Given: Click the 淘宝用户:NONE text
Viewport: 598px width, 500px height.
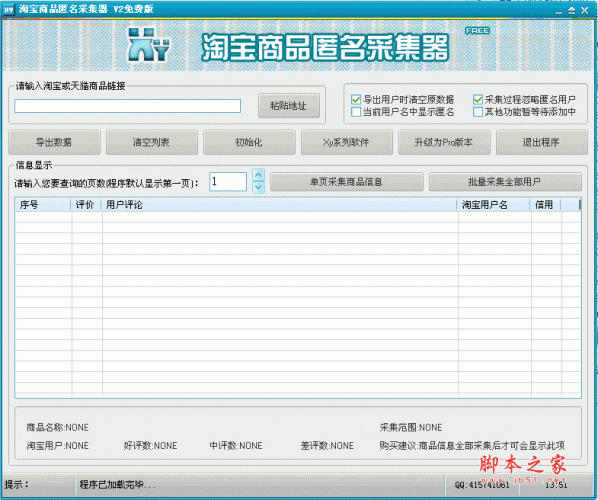Looking at the screenshot, I should (x=57, y=445).
